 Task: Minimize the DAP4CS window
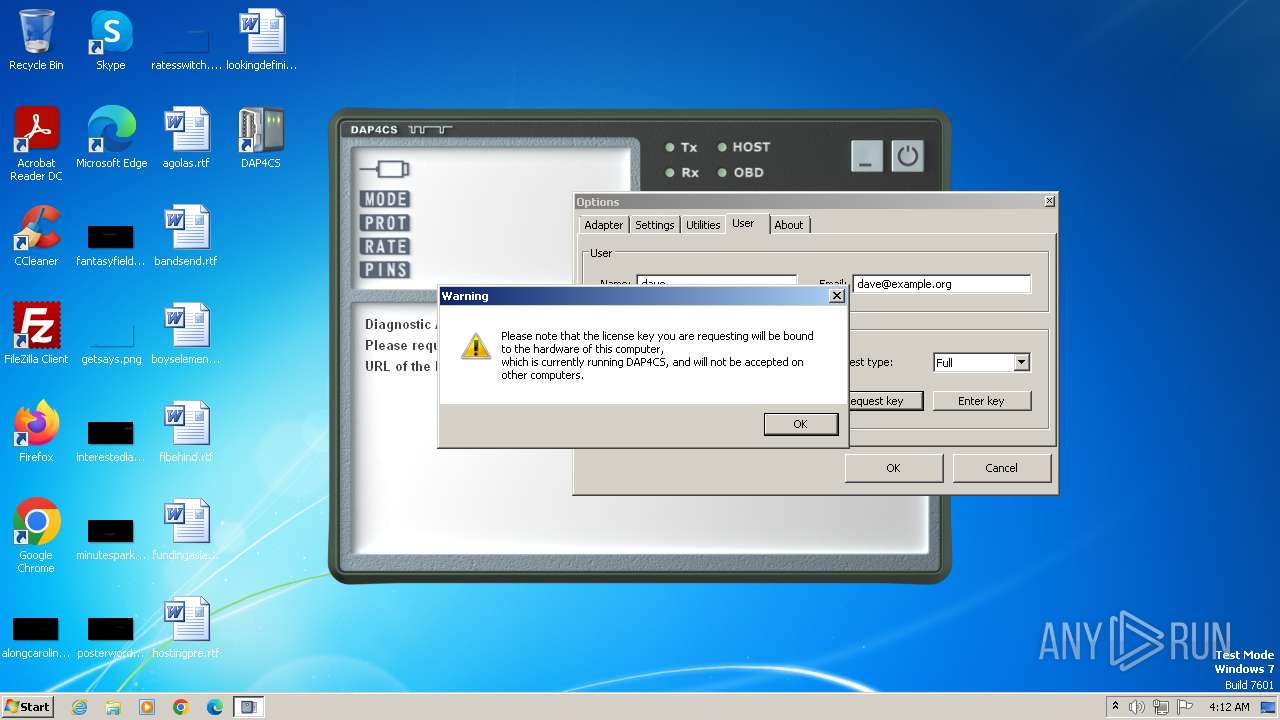pos(867,156)
